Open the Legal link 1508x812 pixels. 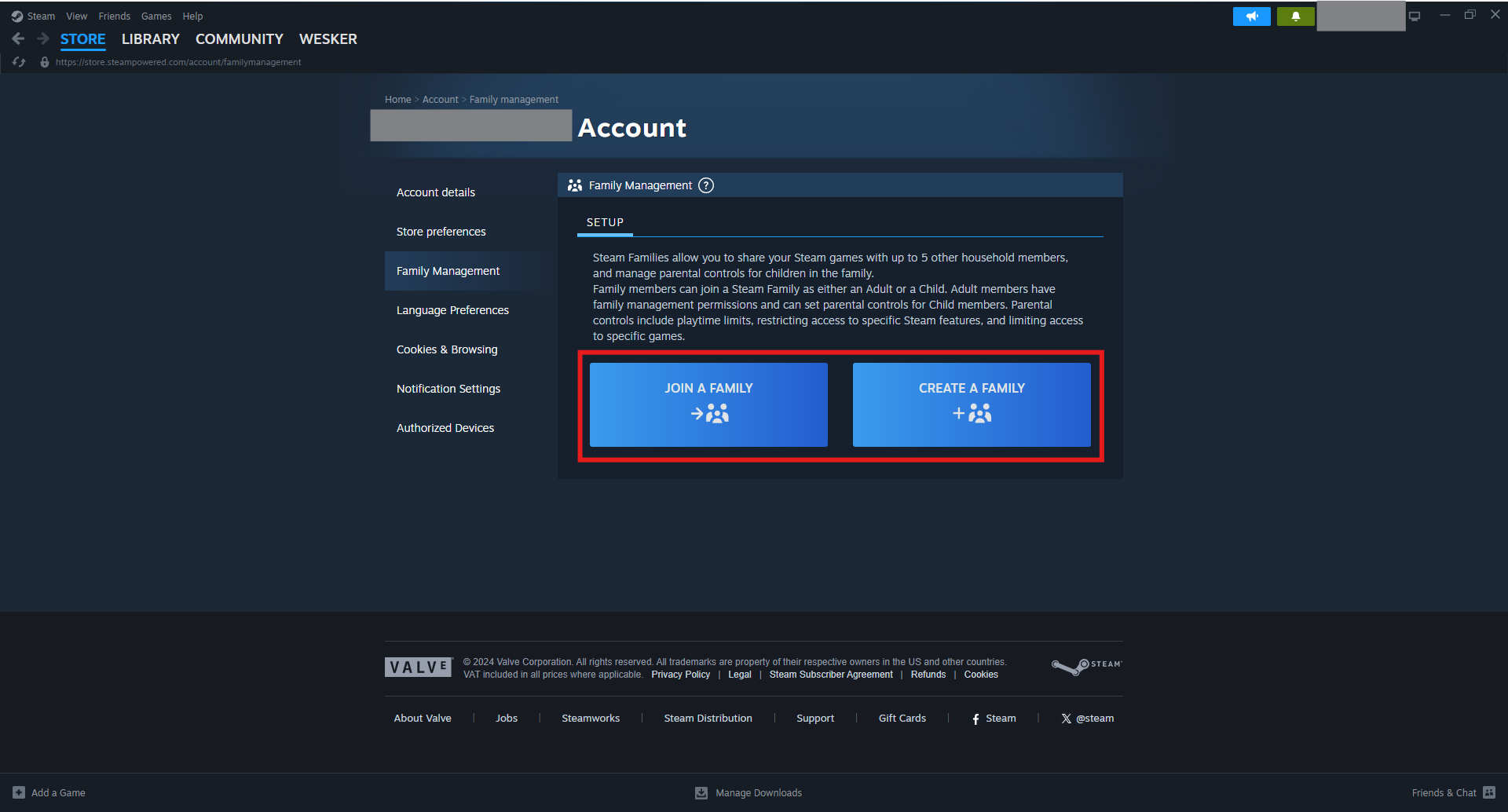click(x=740, y=675)
